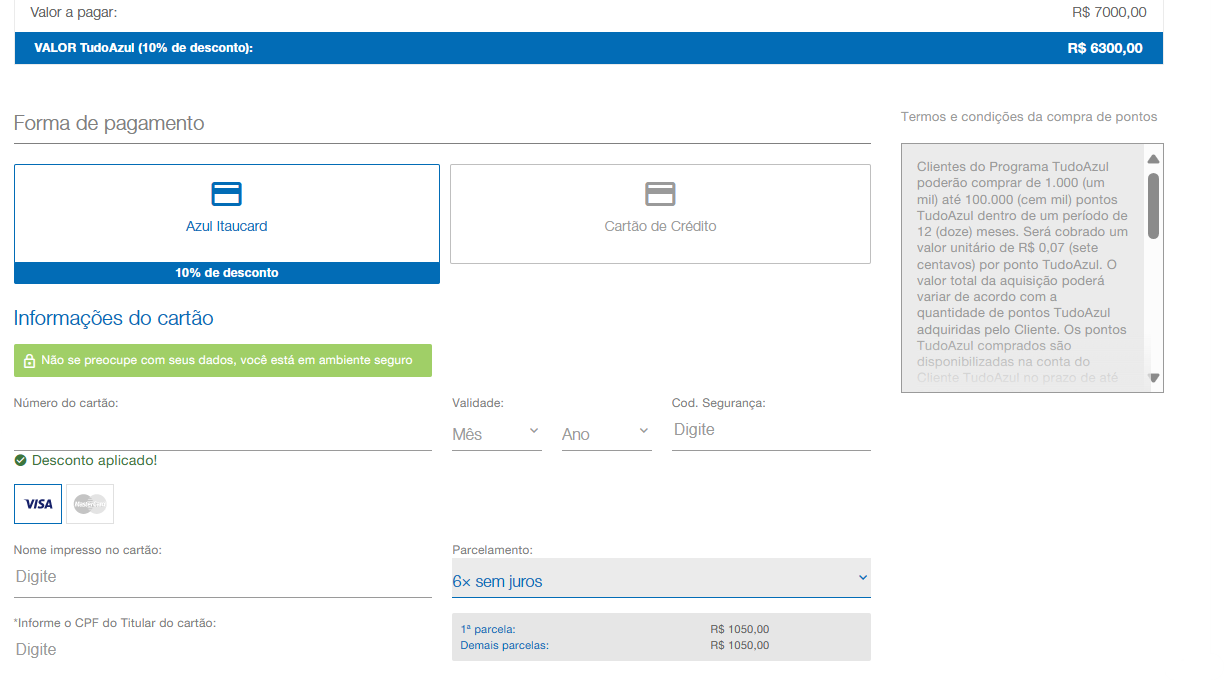
Task: Click the terms and conditions scrollbar thumb
Action: point(1153,206)
